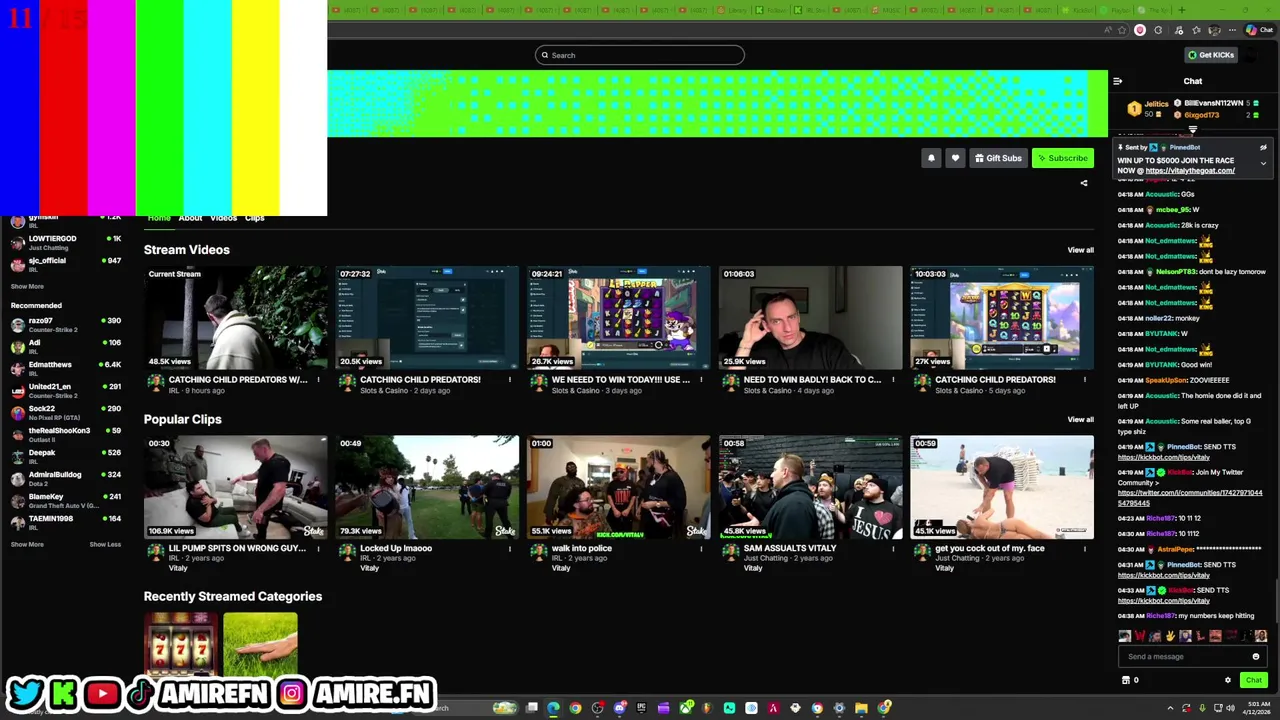Viewport: 1280px width, 720px height.
Task: Open LOWTIERGOD channel in sidebar
Action: pyautogui.click(x=65, y=242)
